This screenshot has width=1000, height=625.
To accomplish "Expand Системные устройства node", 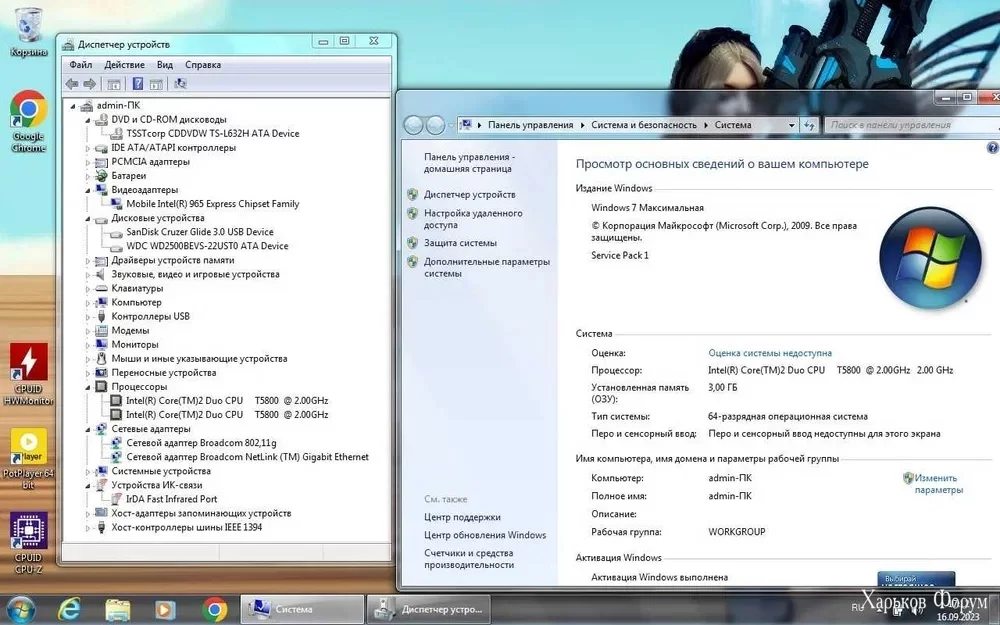I will (88, 471).
